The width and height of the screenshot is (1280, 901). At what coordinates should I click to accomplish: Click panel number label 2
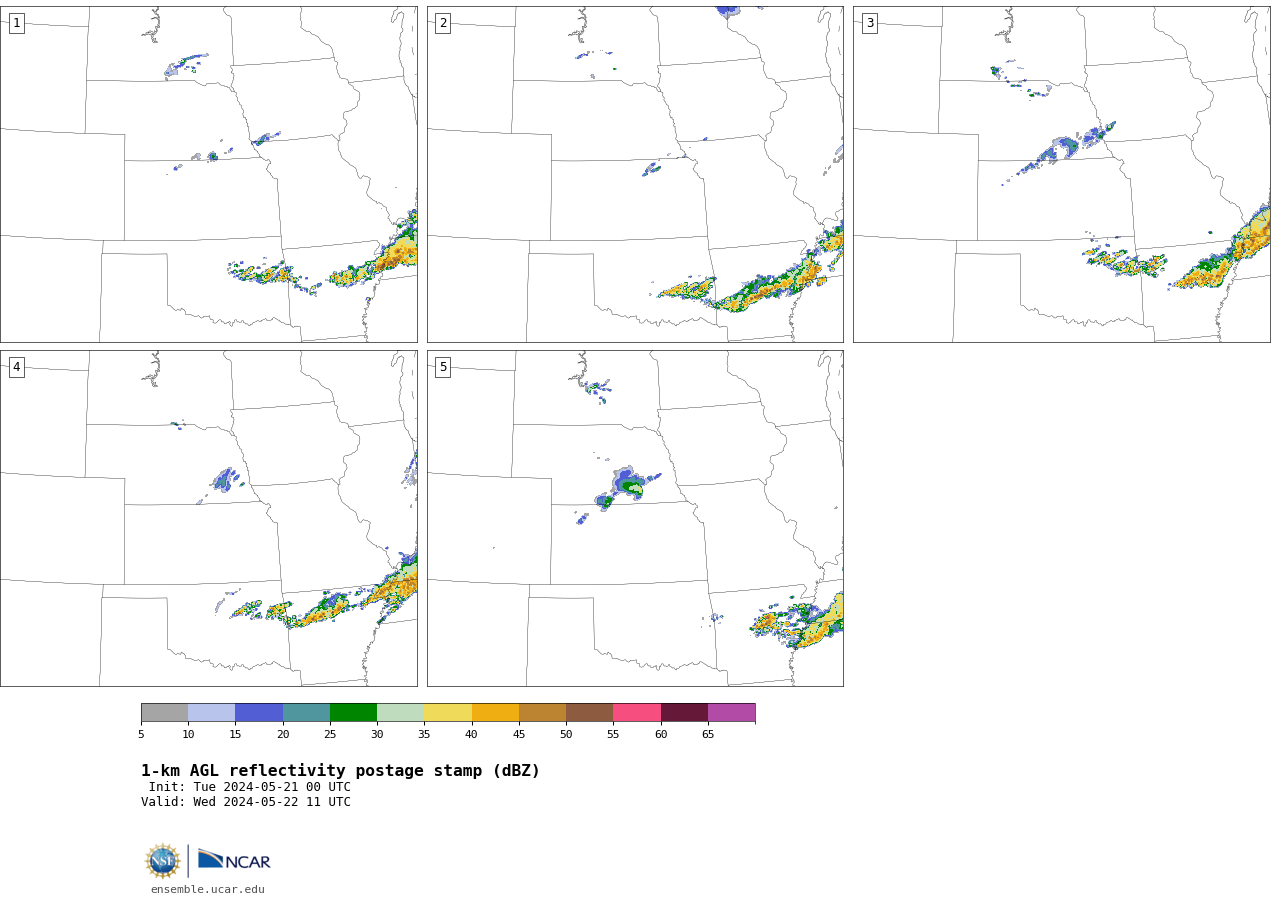click(443, 23)
